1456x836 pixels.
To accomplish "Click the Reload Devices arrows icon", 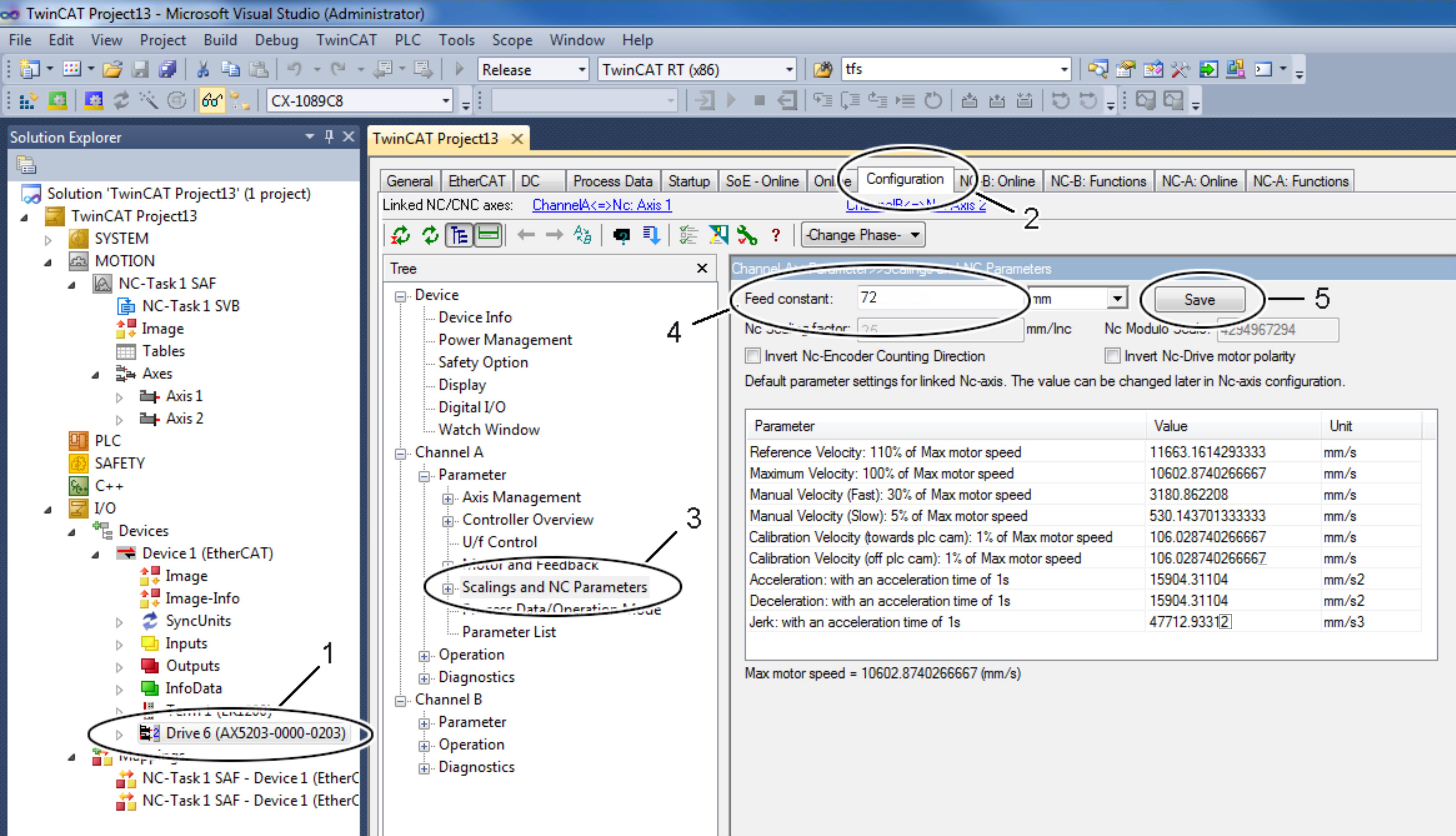I will pyautogui.click(x=121, y=101).
